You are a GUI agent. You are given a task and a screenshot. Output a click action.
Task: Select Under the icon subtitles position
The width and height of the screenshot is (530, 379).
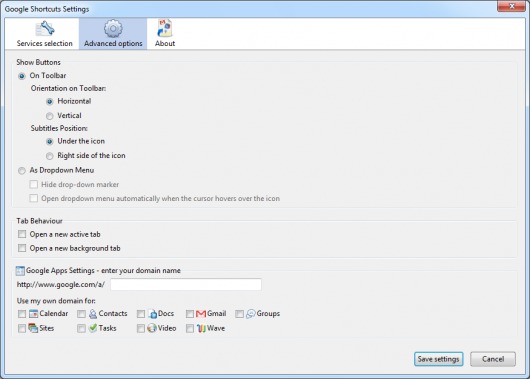(x=50, y=141)
